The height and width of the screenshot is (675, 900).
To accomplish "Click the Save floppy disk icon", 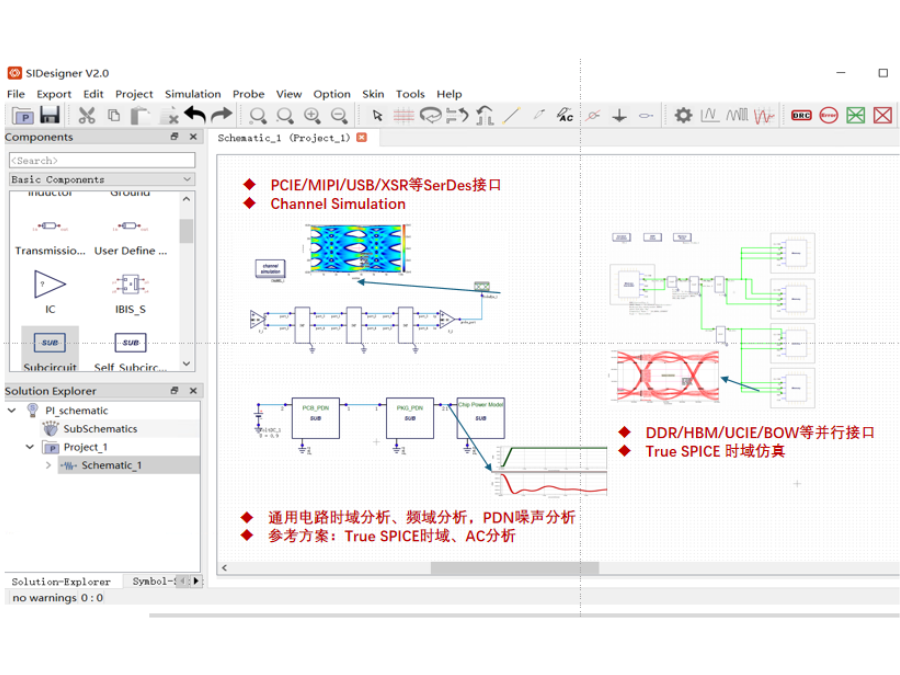I will point(49,115).
